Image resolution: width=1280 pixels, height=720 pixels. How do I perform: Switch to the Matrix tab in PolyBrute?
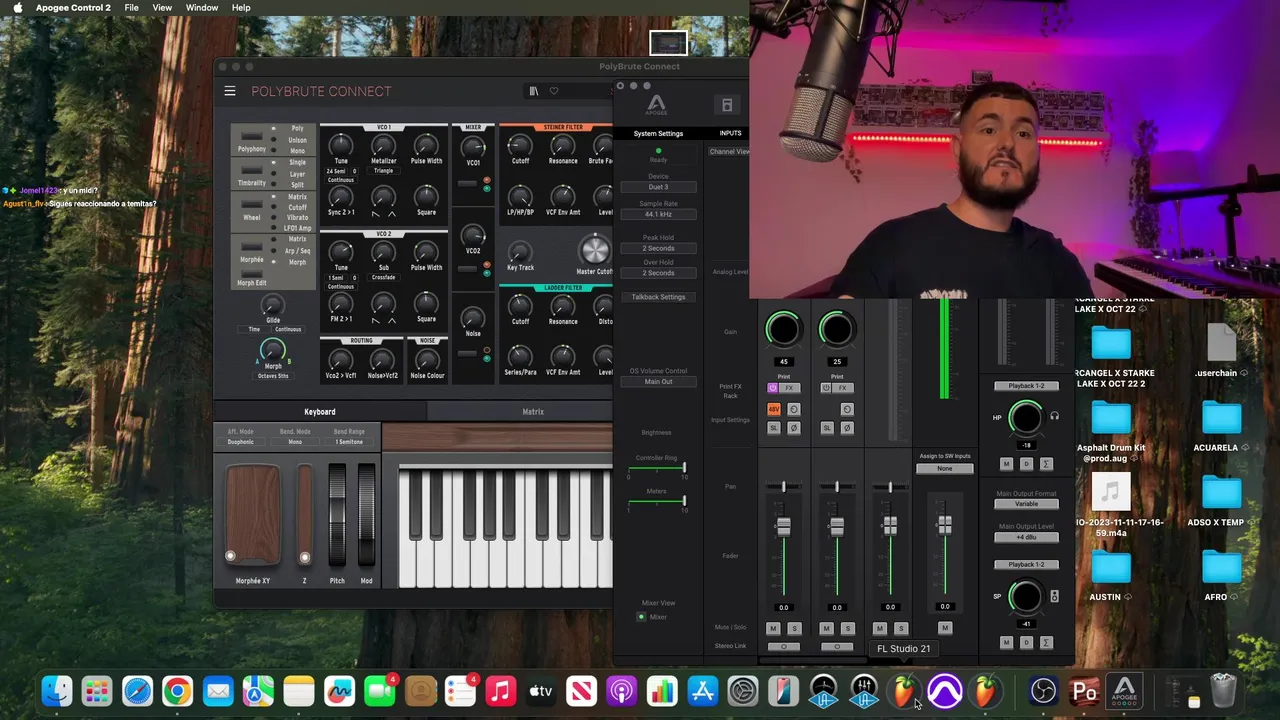coord(533,412)
